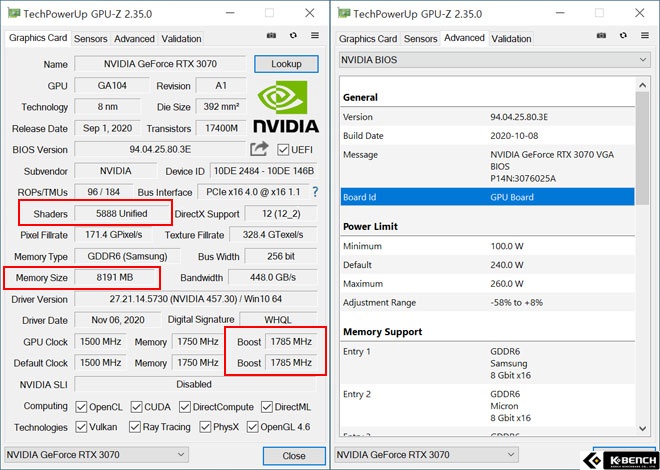Viewport: 660px width, 470px height.
Task: Click the Texture Fillrate 328.4 GTexel/s field
Action: (273, 235)
